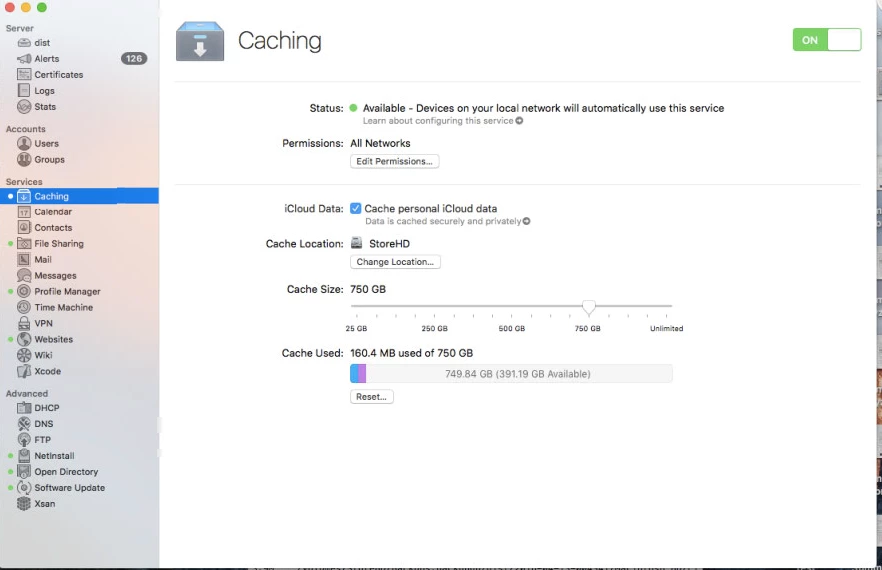
Task: Open the DHCP icon
Action: point(24,408)
